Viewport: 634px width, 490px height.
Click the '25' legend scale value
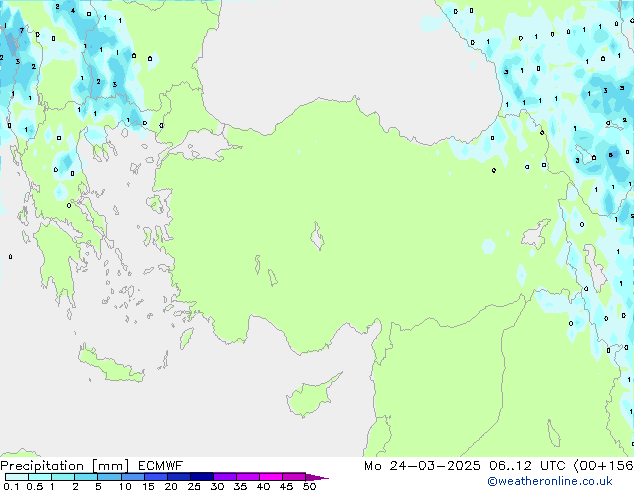[194, 486]
